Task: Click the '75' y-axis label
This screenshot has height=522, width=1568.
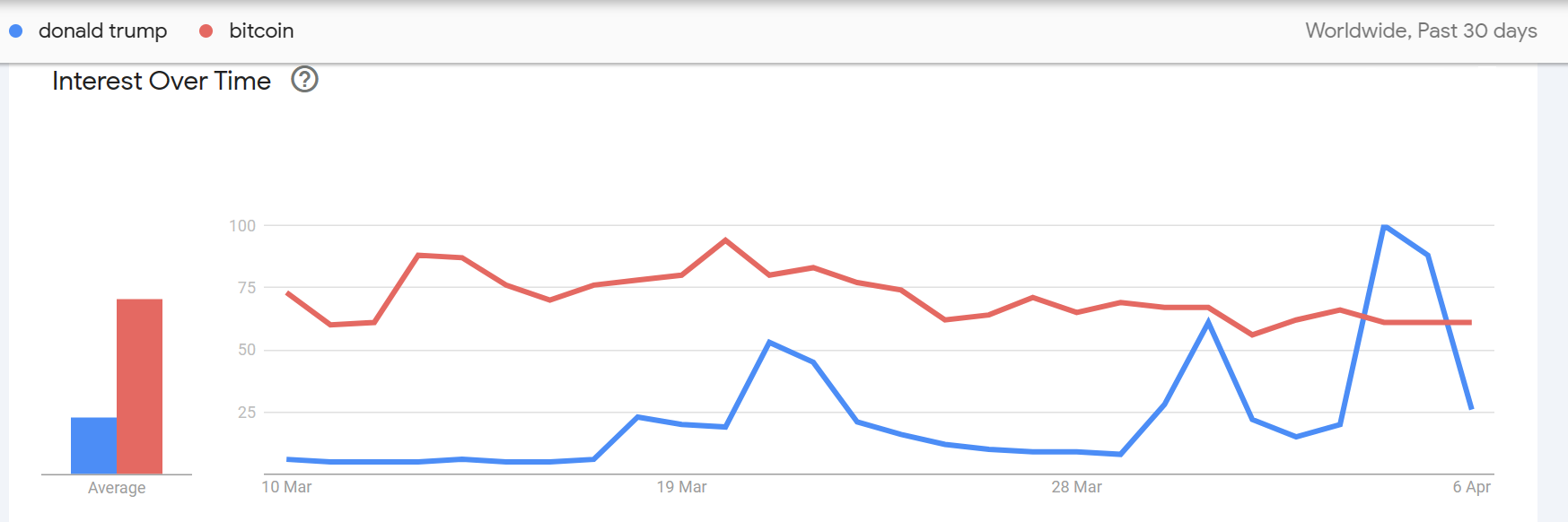Action: pyautogui.click(x=247, y=288)
